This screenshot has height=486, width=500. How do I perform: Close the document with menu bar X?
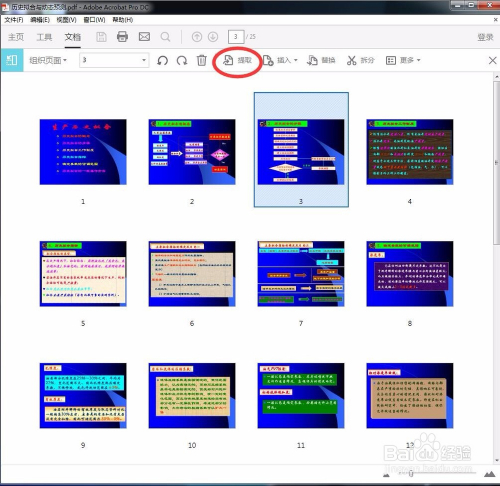point(496,20)
